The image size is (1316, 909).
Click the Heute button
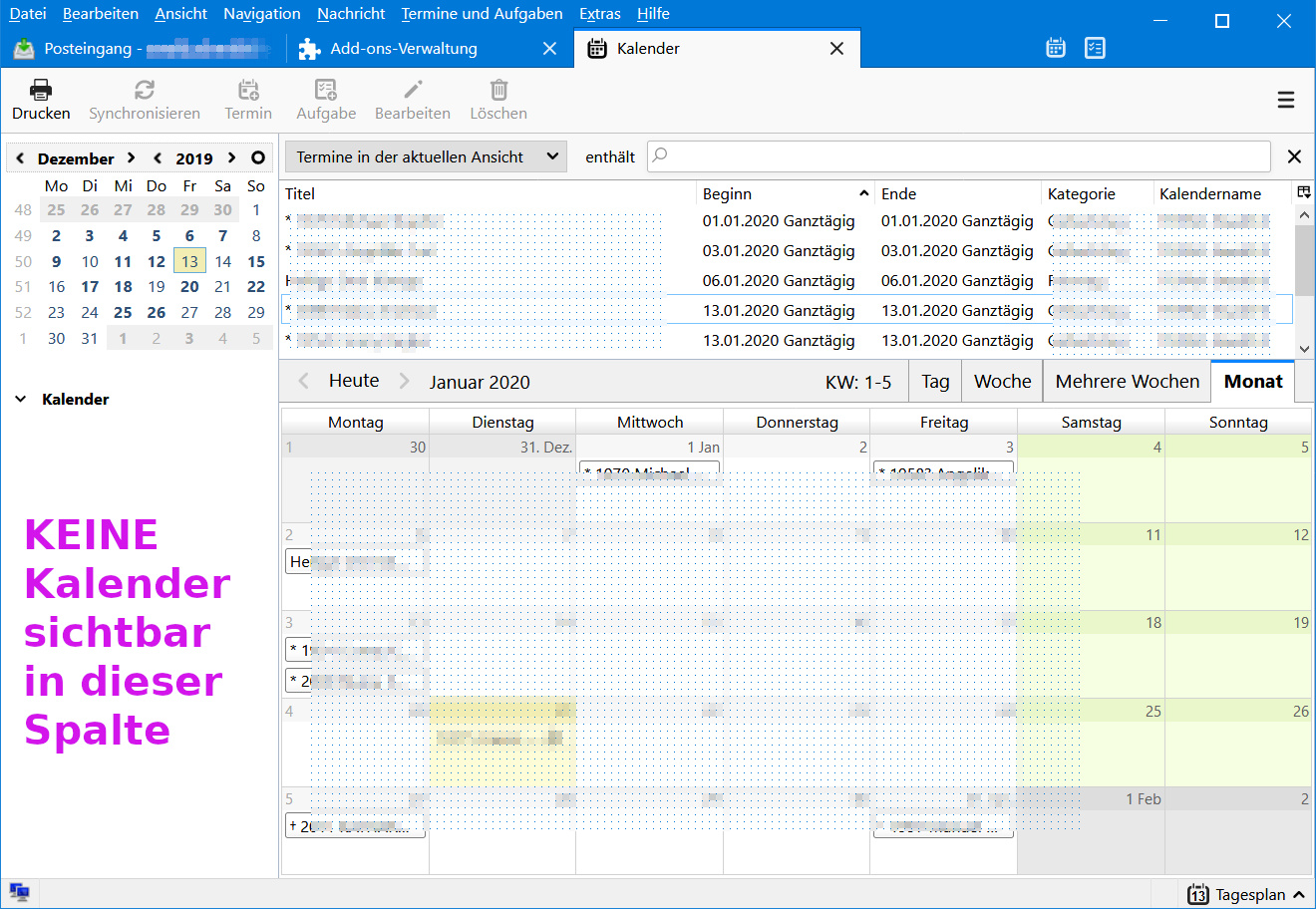click(354, 381)
